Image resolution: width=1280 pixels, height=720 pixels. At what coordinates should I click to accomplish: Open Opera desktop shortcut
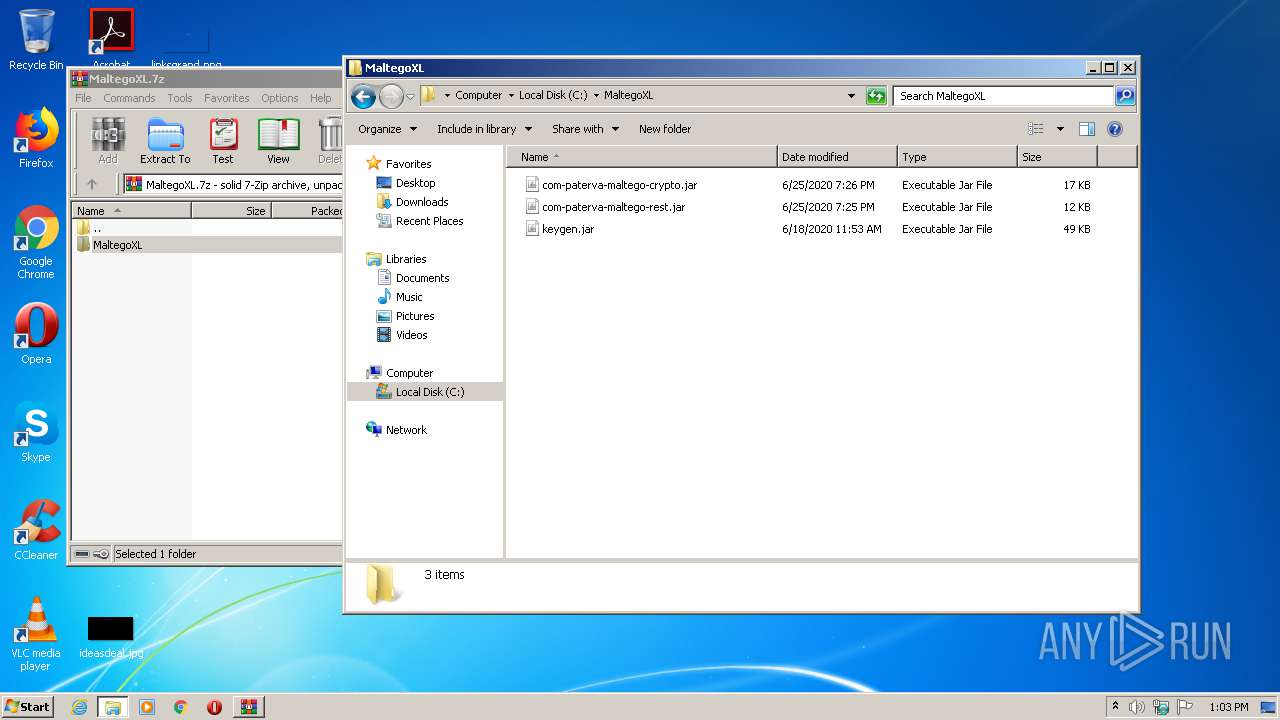pyautogui.click(x=36, y=334)
